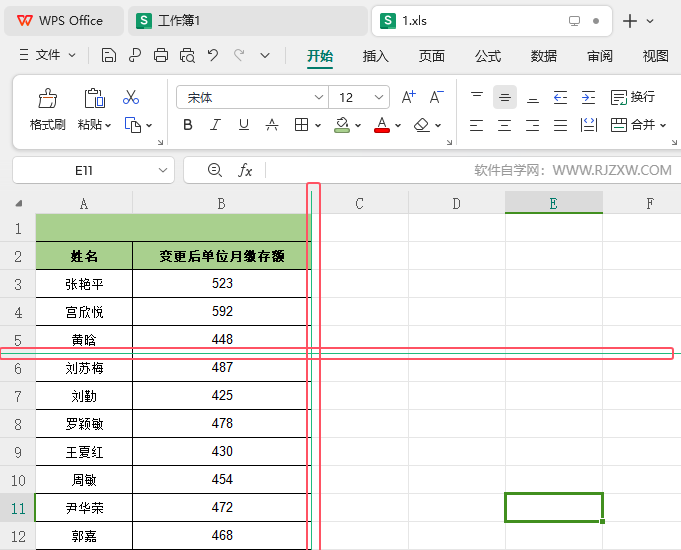Screen dimensions: 681x550
Task: Click the 合并 merge cells button
Action: pos(633,125)
